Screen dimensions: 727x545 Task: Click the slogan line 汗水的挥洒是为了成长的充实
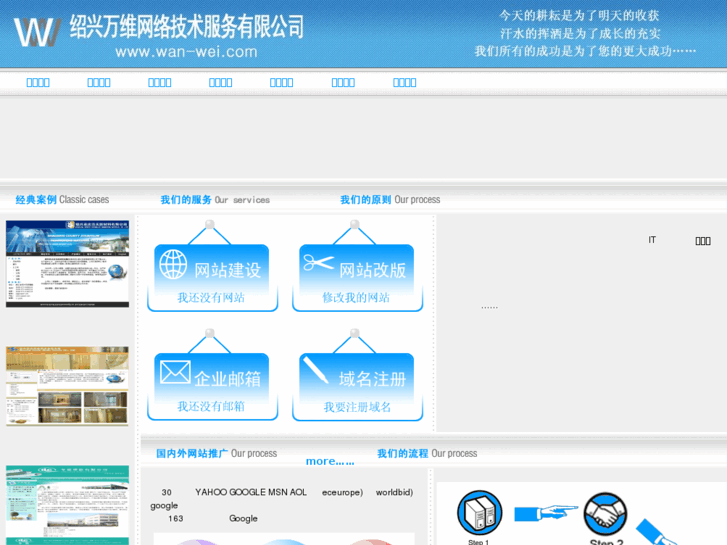click(580, 33)
